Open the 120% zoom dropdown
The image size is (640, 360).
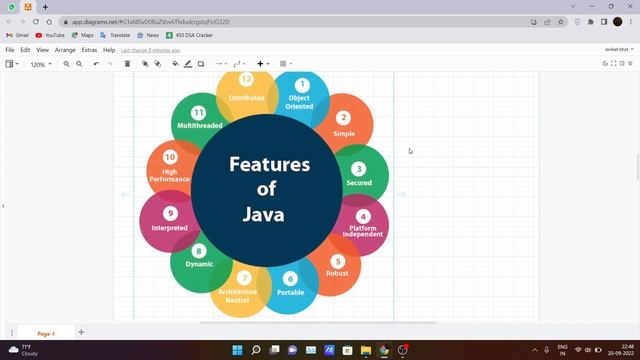tap(41, 64)
